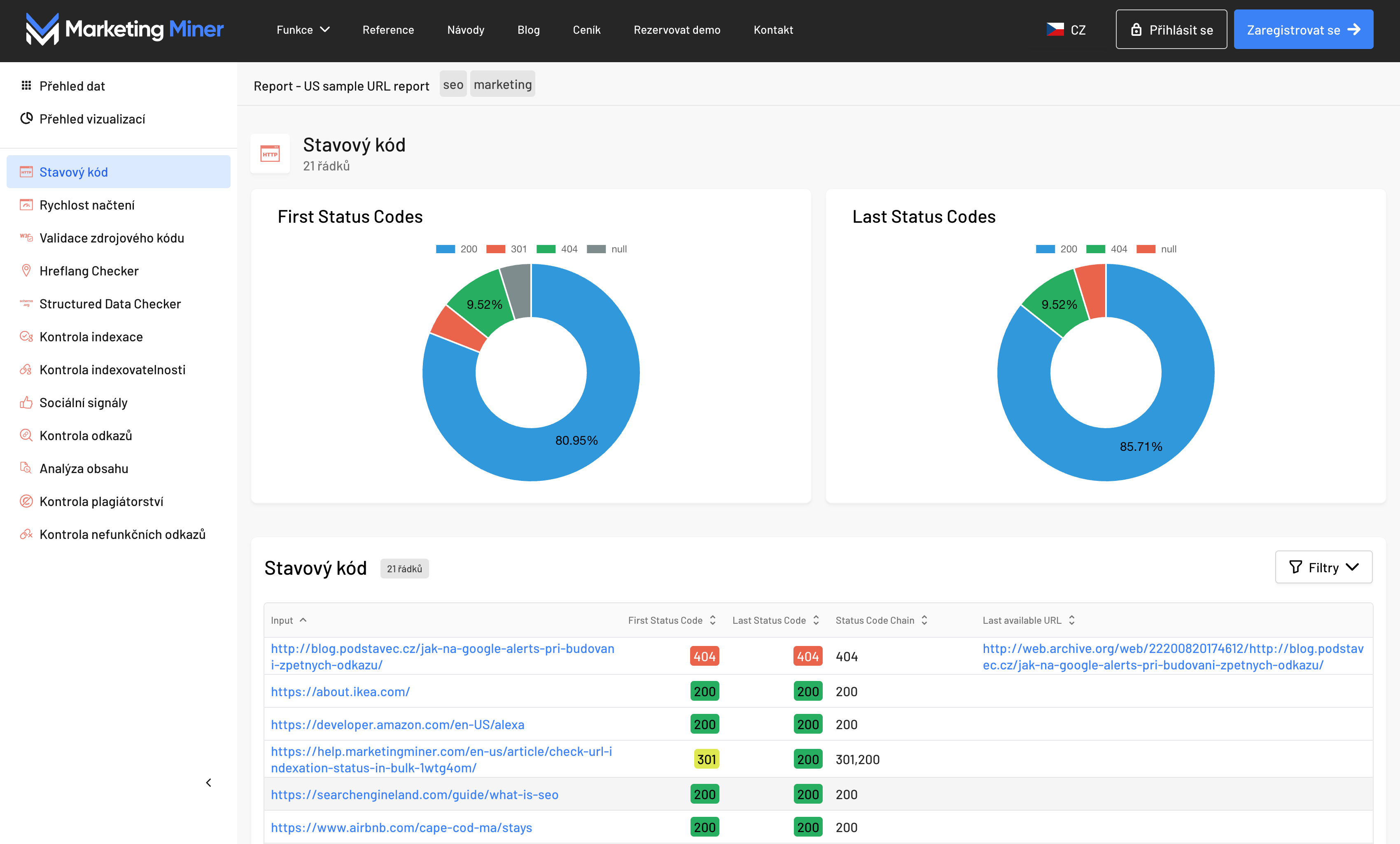The height and width of the screenshot is (844, 1400).
Task: Click the Kontrola nefunkčních odkazů icon
Action: 26,534
